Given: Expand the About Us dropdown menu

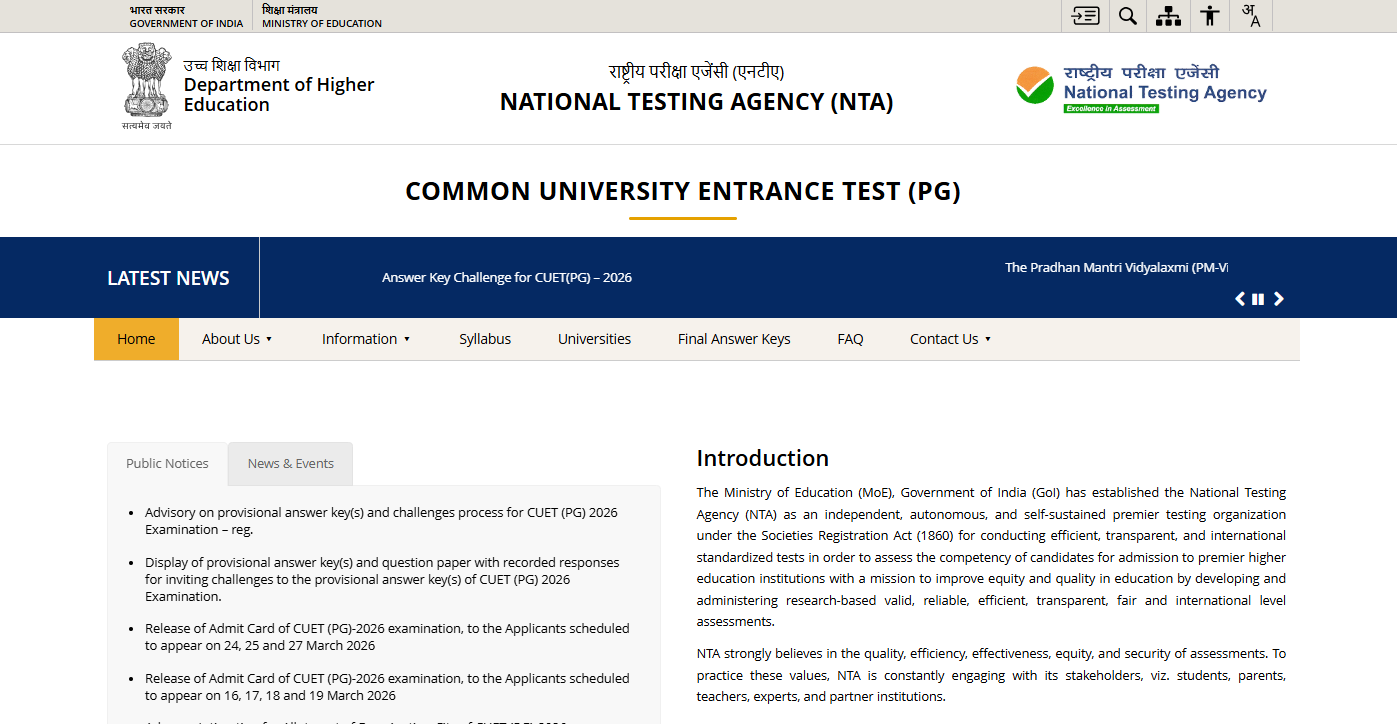Looking at the screenshot, I should (x=237, y=339).
